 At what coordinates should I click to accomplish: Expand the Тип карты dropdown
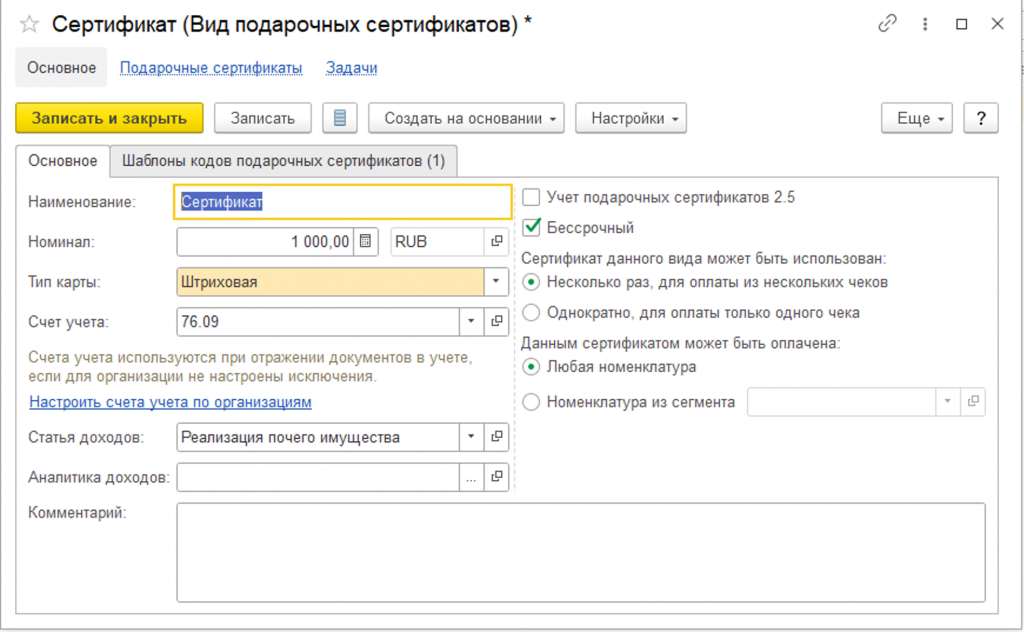[496, 281]
